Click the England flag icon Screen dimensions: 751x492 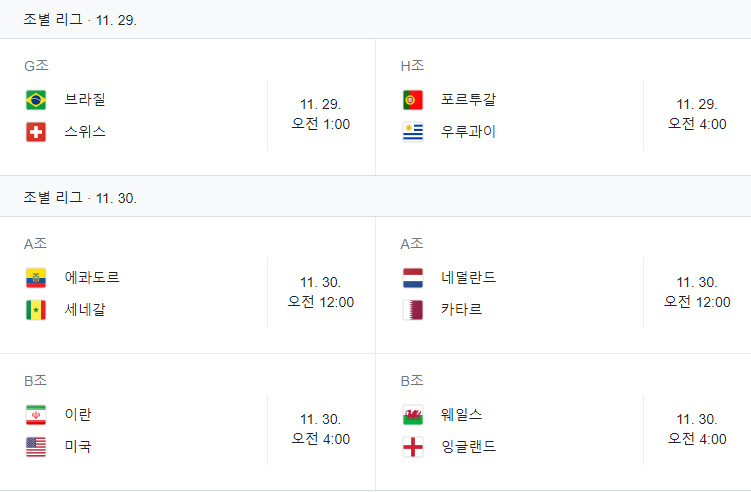tap(412, 446)
